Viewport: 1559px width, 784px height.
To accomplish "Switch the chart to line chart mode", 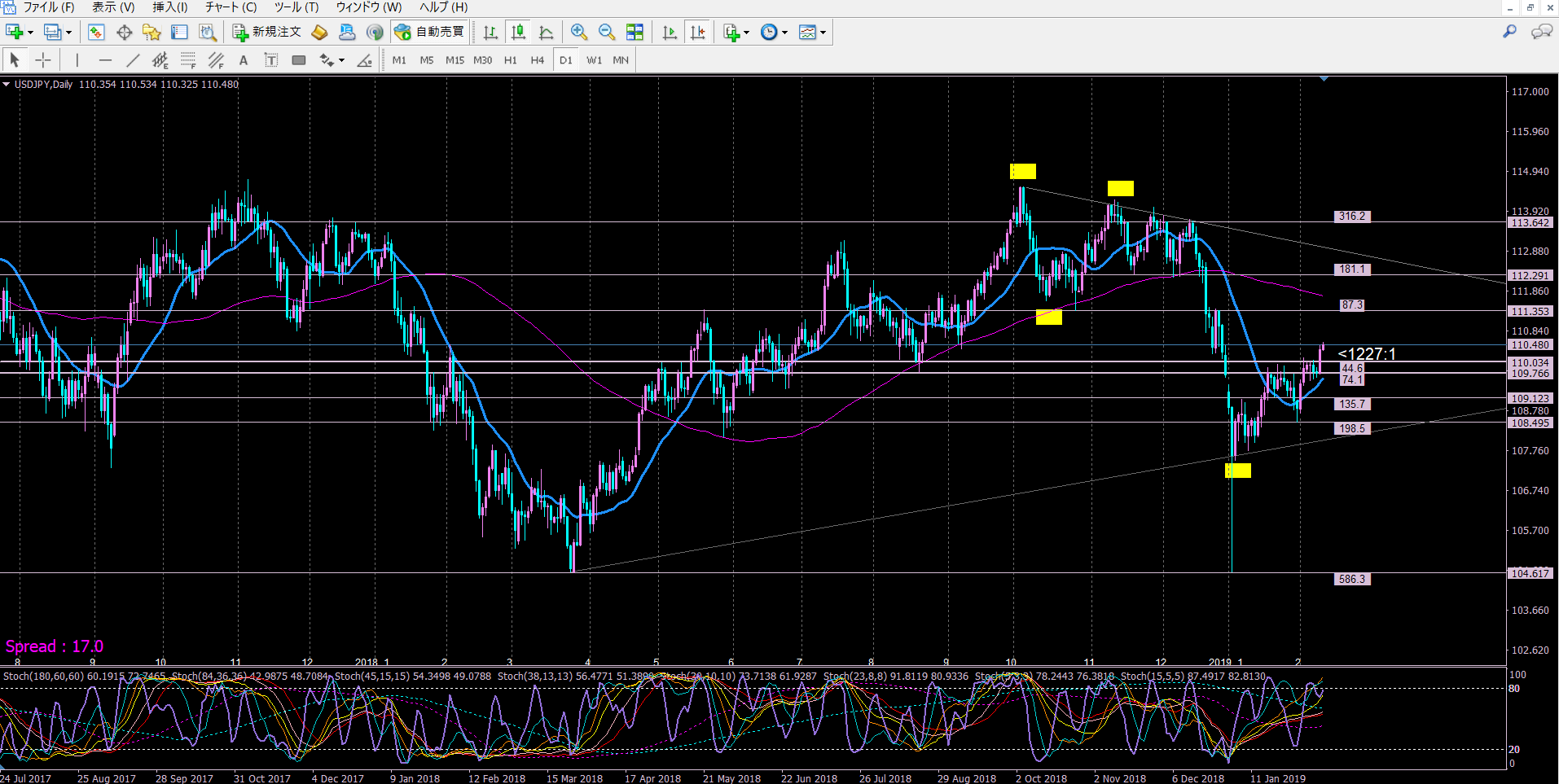I will pyautogui.click(x=547, y=32).
